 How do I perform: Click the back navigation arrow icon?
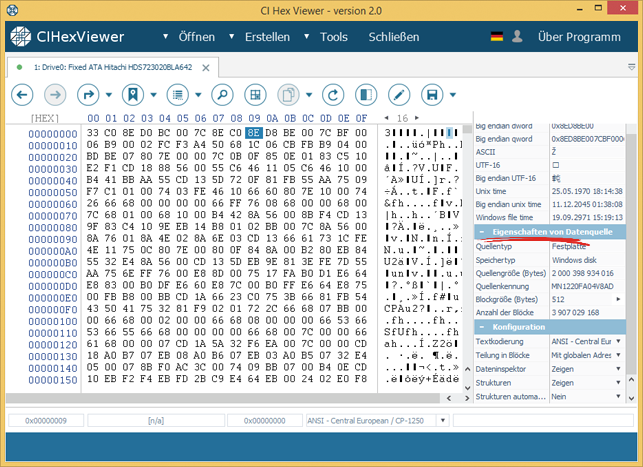(24, 95)
